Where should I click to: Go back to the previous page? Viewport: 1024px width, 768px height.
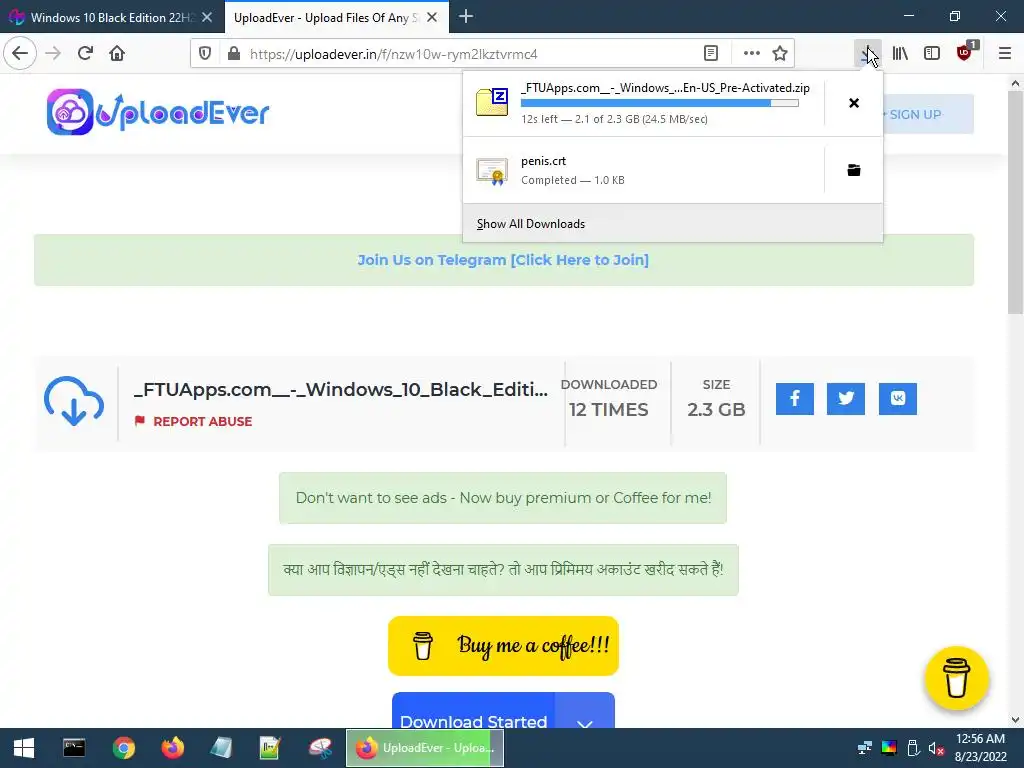[x=20, y=53]
